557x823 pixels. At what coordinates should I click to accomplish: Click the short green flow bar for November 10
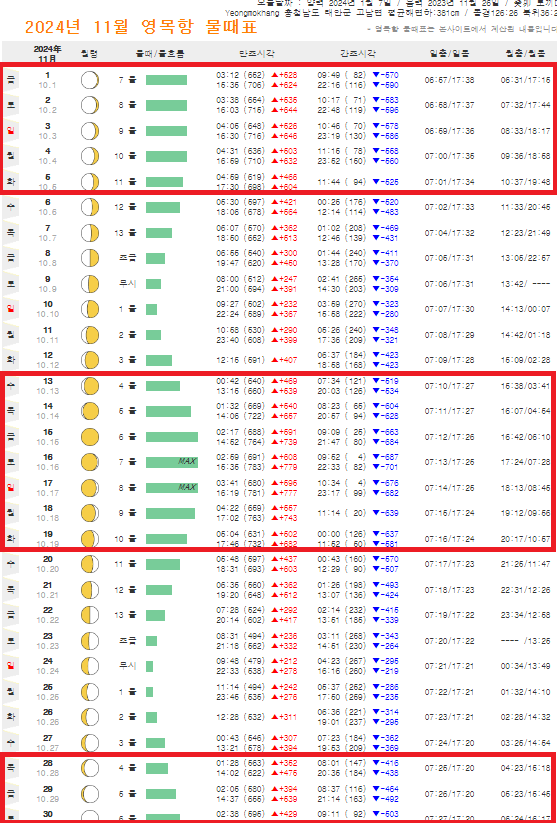click(x=151, y=309)
